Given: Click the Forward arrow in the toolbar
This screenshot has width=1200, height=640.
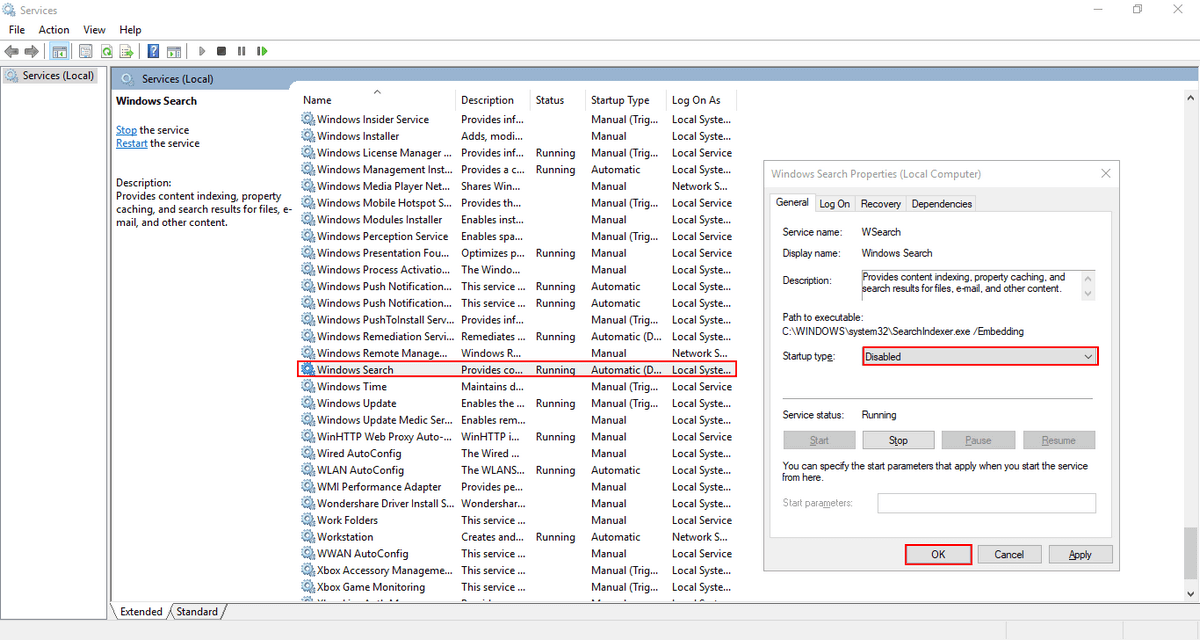Looking at the screenshot, I should point(32,51).
